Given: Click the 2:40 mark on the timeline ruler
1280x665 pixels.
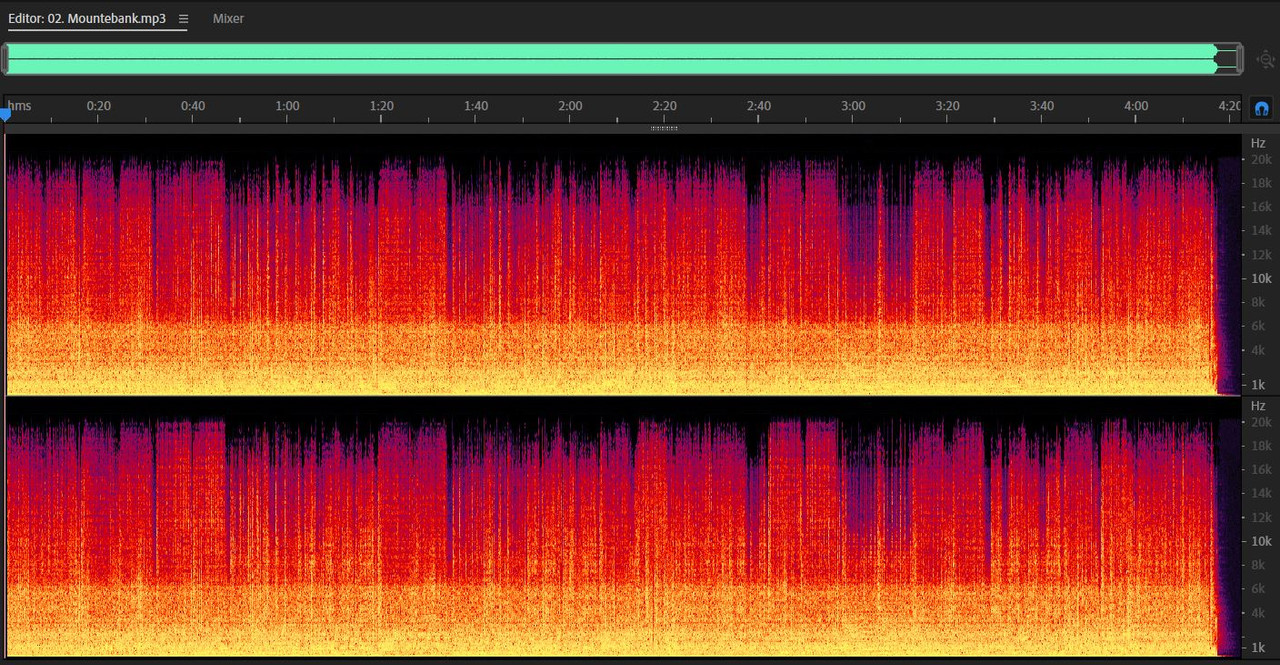Looking at the screenshot, I should (759, 106).
